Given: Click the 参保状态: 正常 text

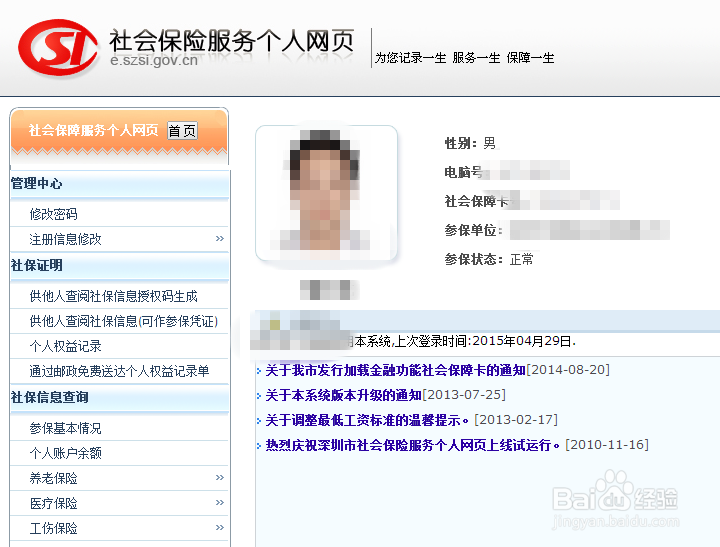Looking at the screenshot, I should coord(489,259).
